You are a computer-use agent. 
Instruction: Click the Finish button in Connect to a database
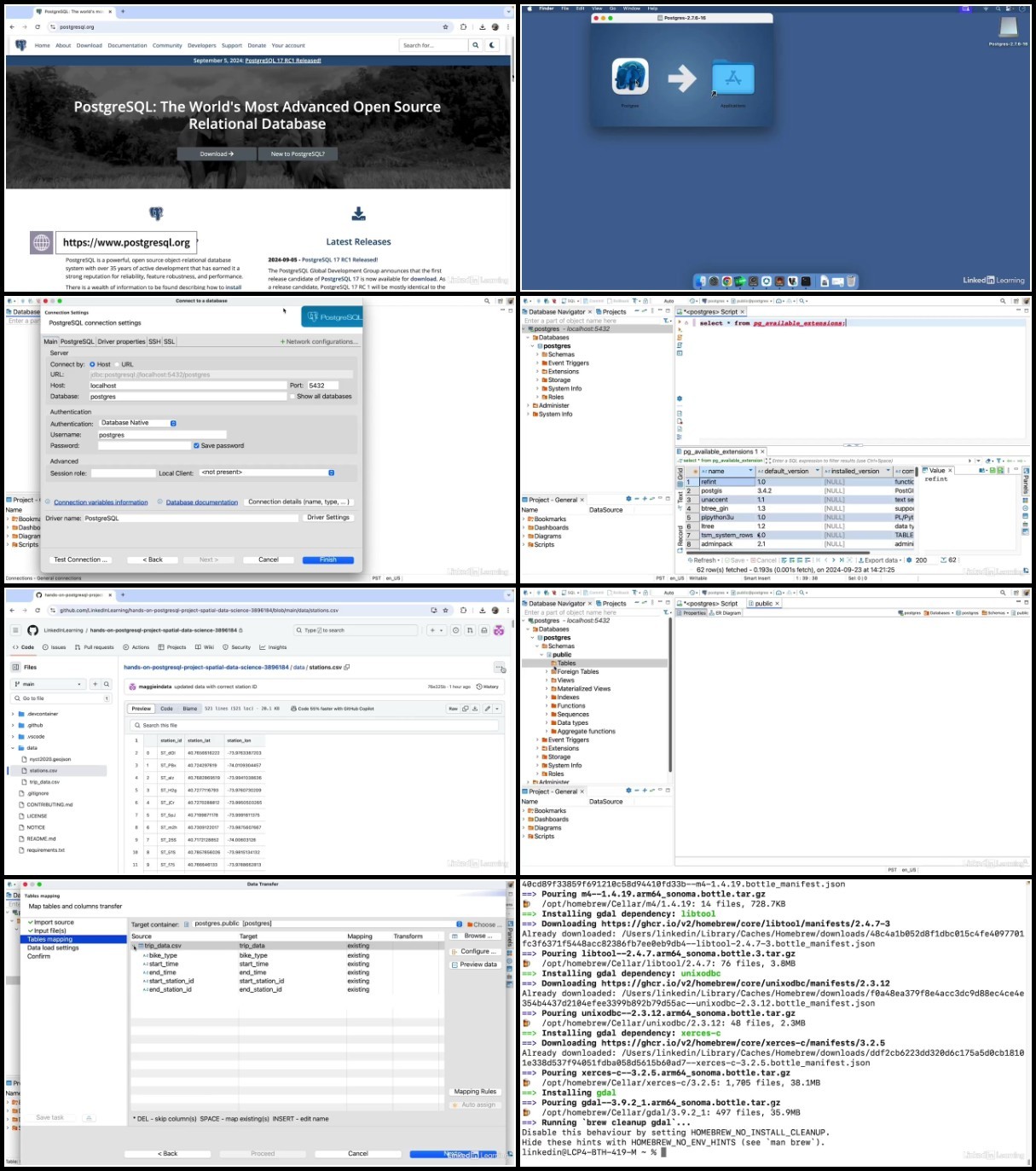pyautogui.click(x=328, y=559)
